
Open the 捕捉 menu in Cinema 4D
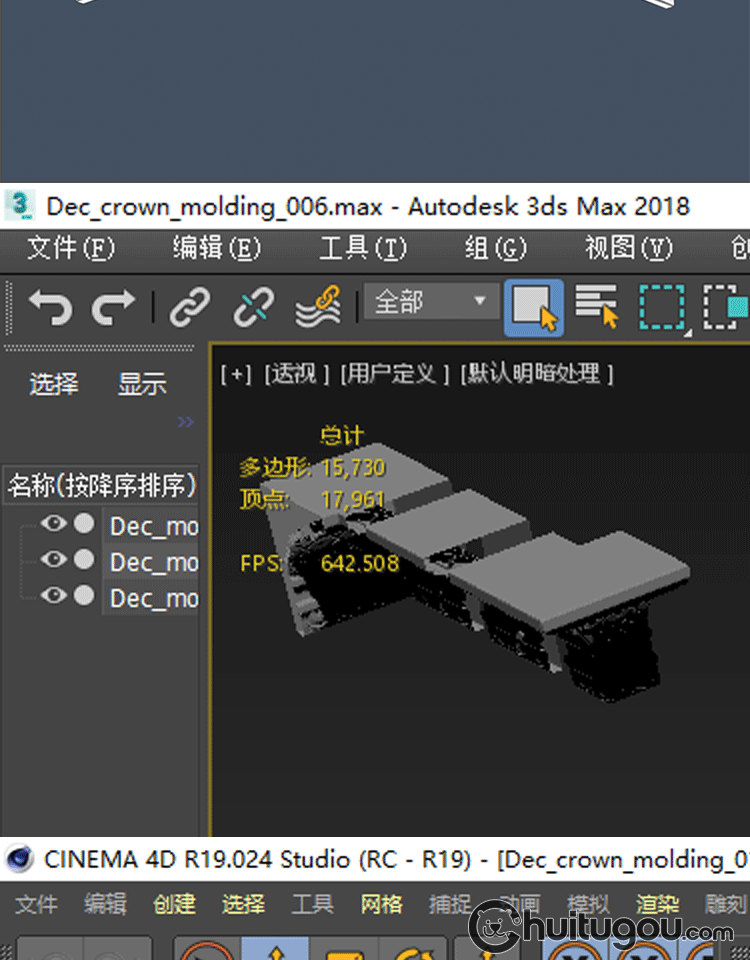(450, 904)
